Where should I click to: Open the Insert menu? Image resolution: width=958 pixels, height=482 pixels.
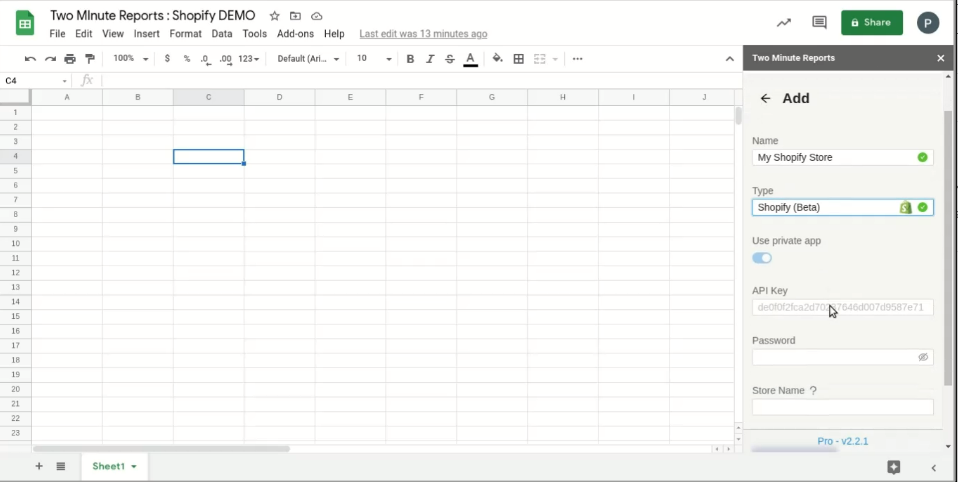pyautogui.click(x=147, y=34)
